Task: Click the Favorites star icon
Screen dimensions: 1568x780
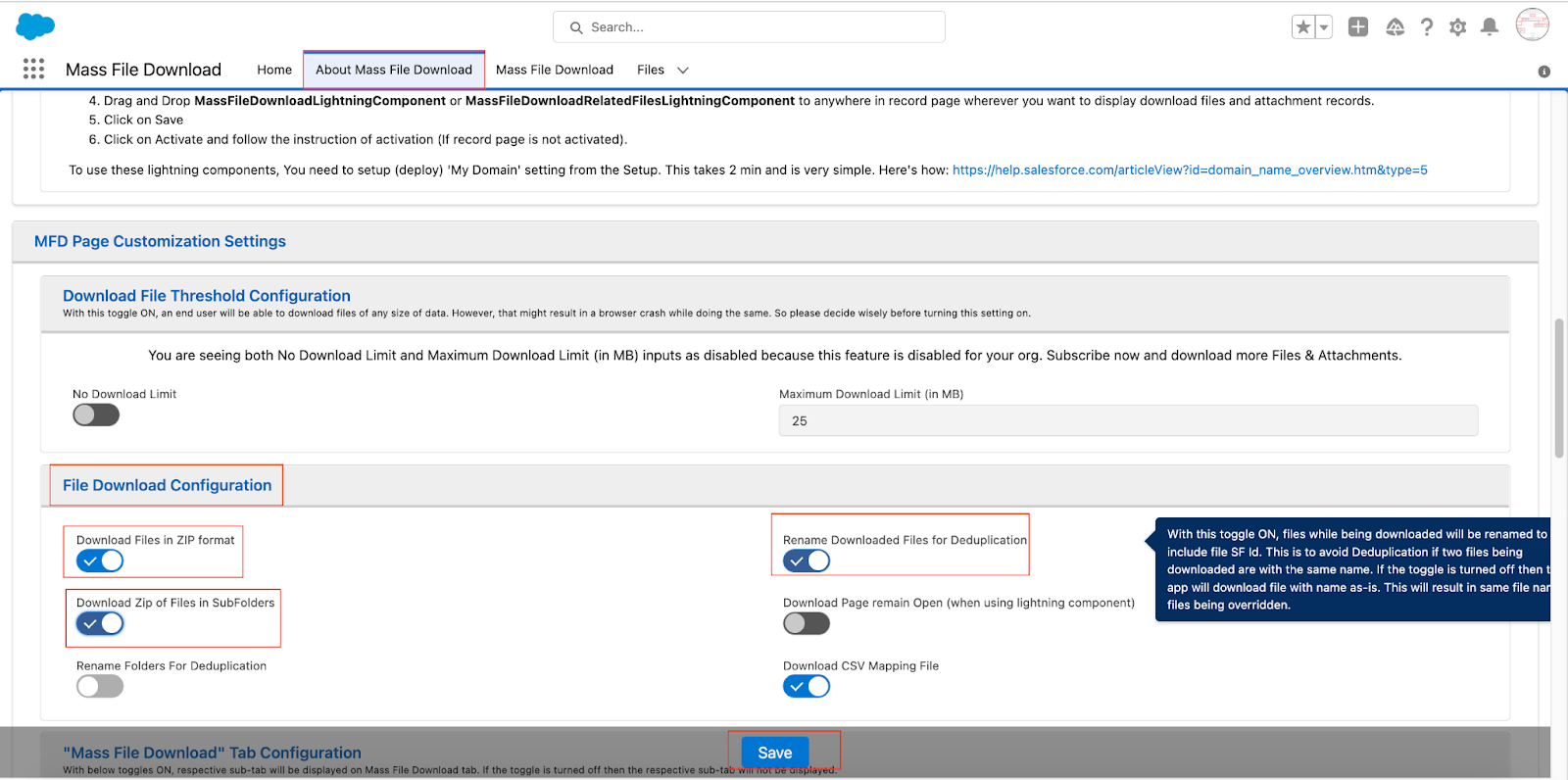Action: point(1303,27)
